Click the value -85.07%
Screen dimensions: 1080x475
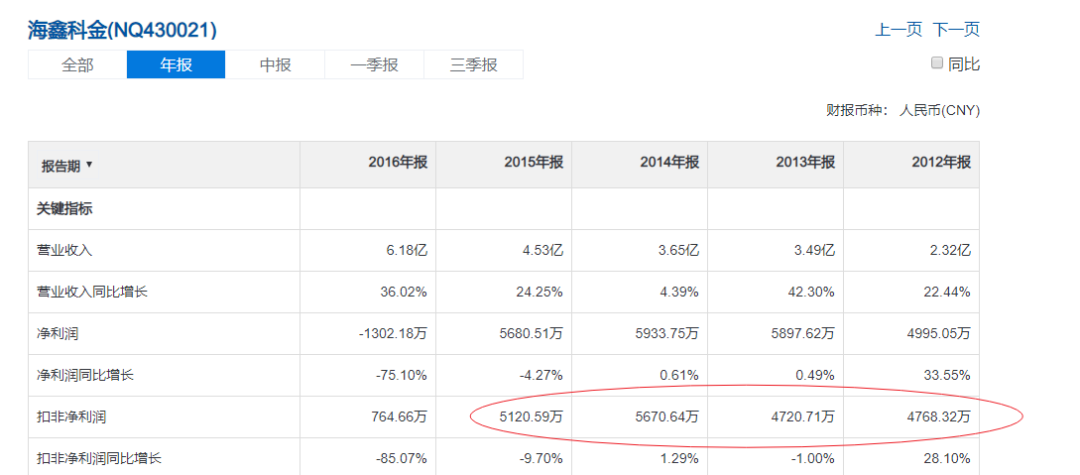[404, 458]
